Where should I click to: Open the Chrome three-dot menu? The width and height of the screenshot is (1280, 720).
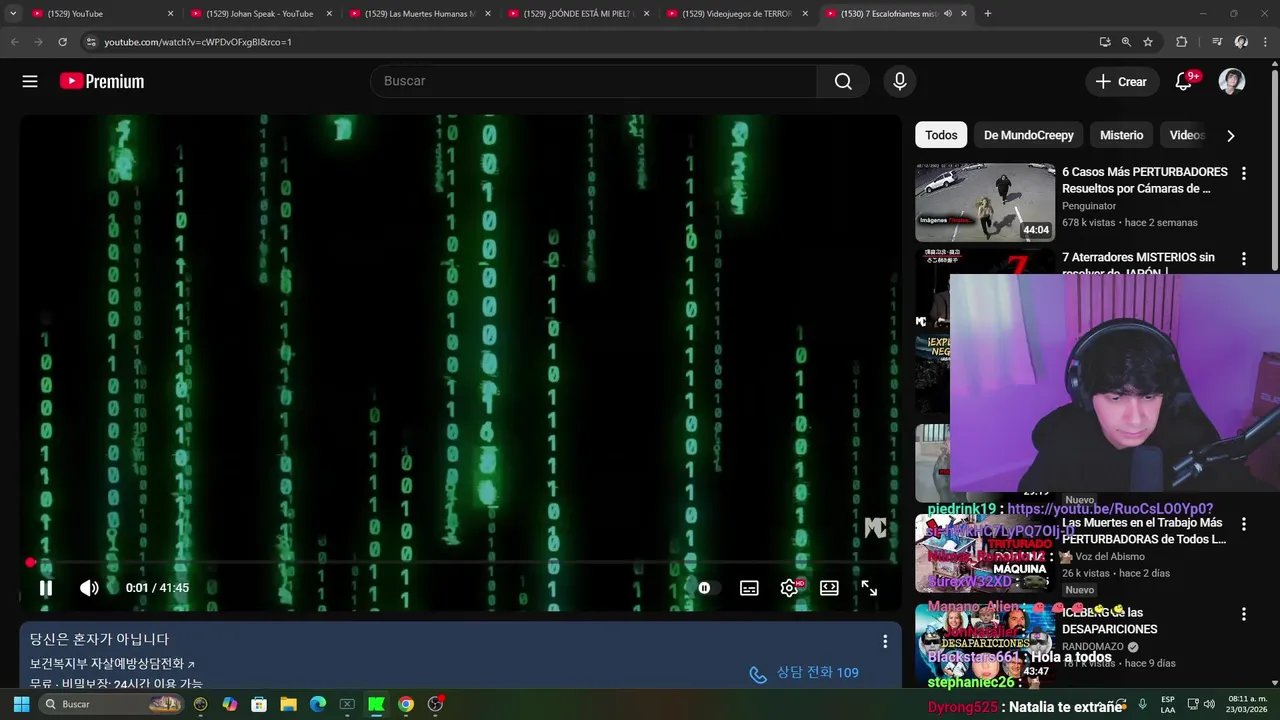pyautogui.click(x=1266, y=42)
